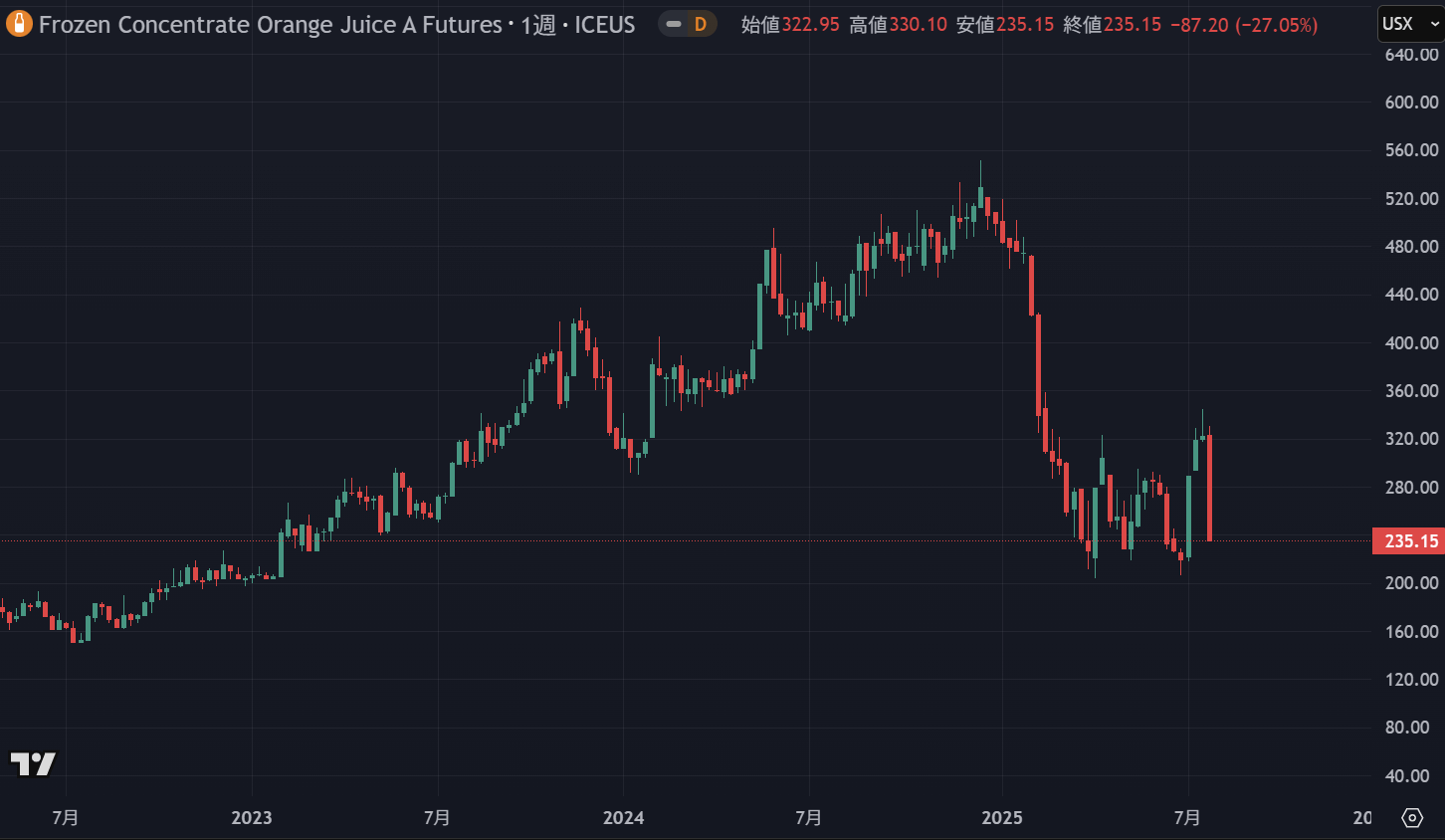Viewport: 1445px width, 840px height.
Task: Click the 280.00 price axis label
Action: click(x=1411, y=488)
